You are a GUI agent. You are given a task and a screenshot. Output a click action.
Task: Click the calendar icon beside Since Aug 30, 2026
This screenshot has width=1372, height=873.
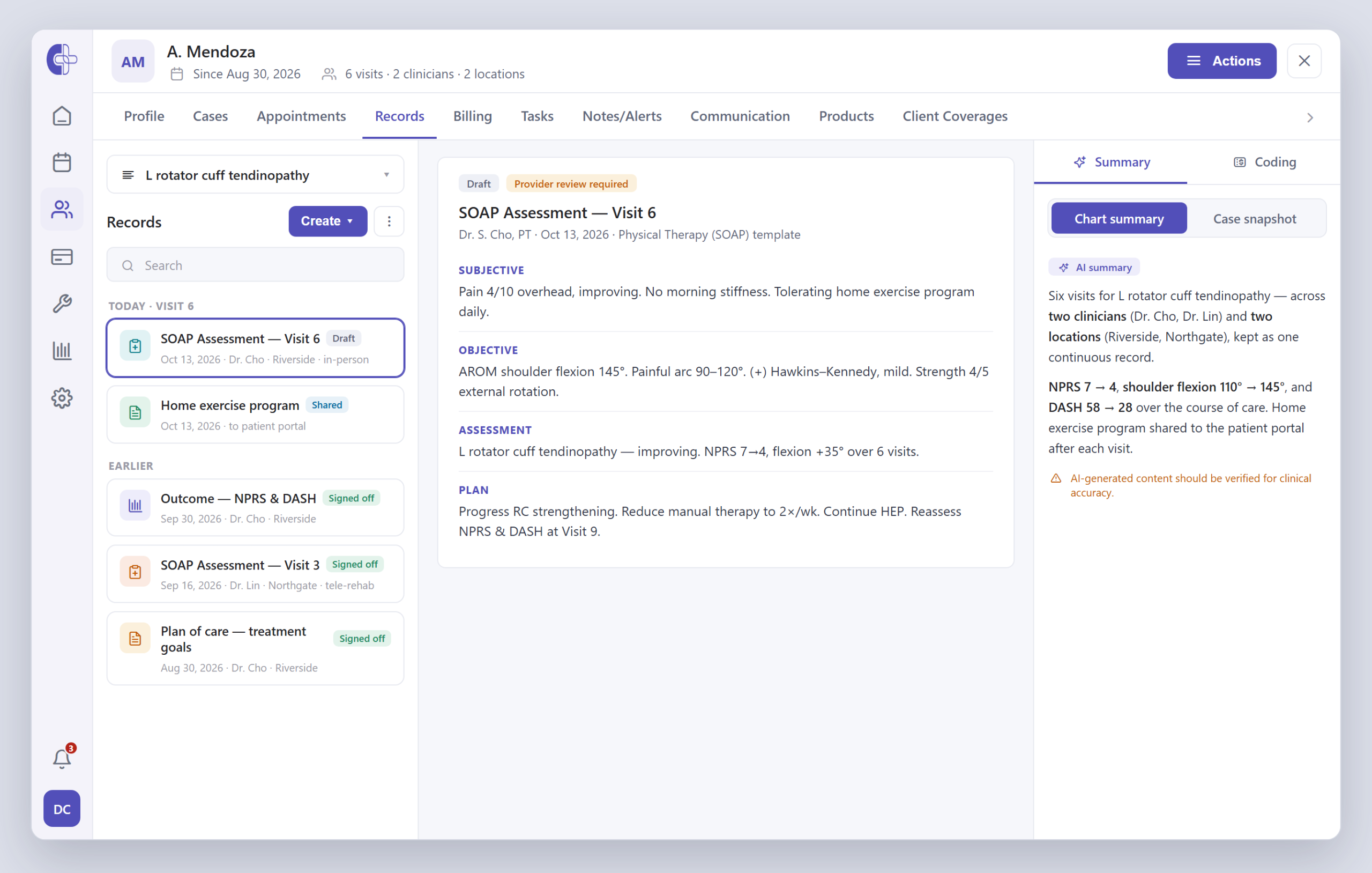(x=177, y=74)
